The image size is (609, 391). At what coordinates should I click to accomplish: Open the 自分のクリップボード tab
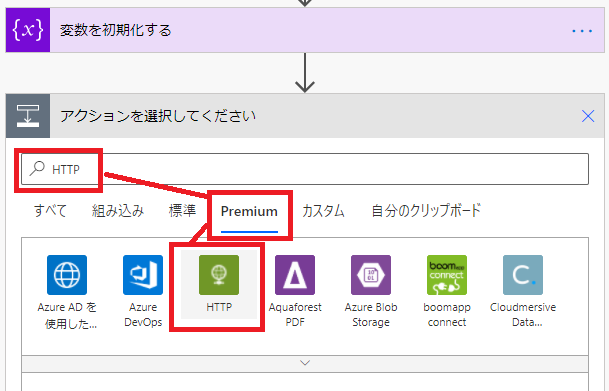[426, 211]
